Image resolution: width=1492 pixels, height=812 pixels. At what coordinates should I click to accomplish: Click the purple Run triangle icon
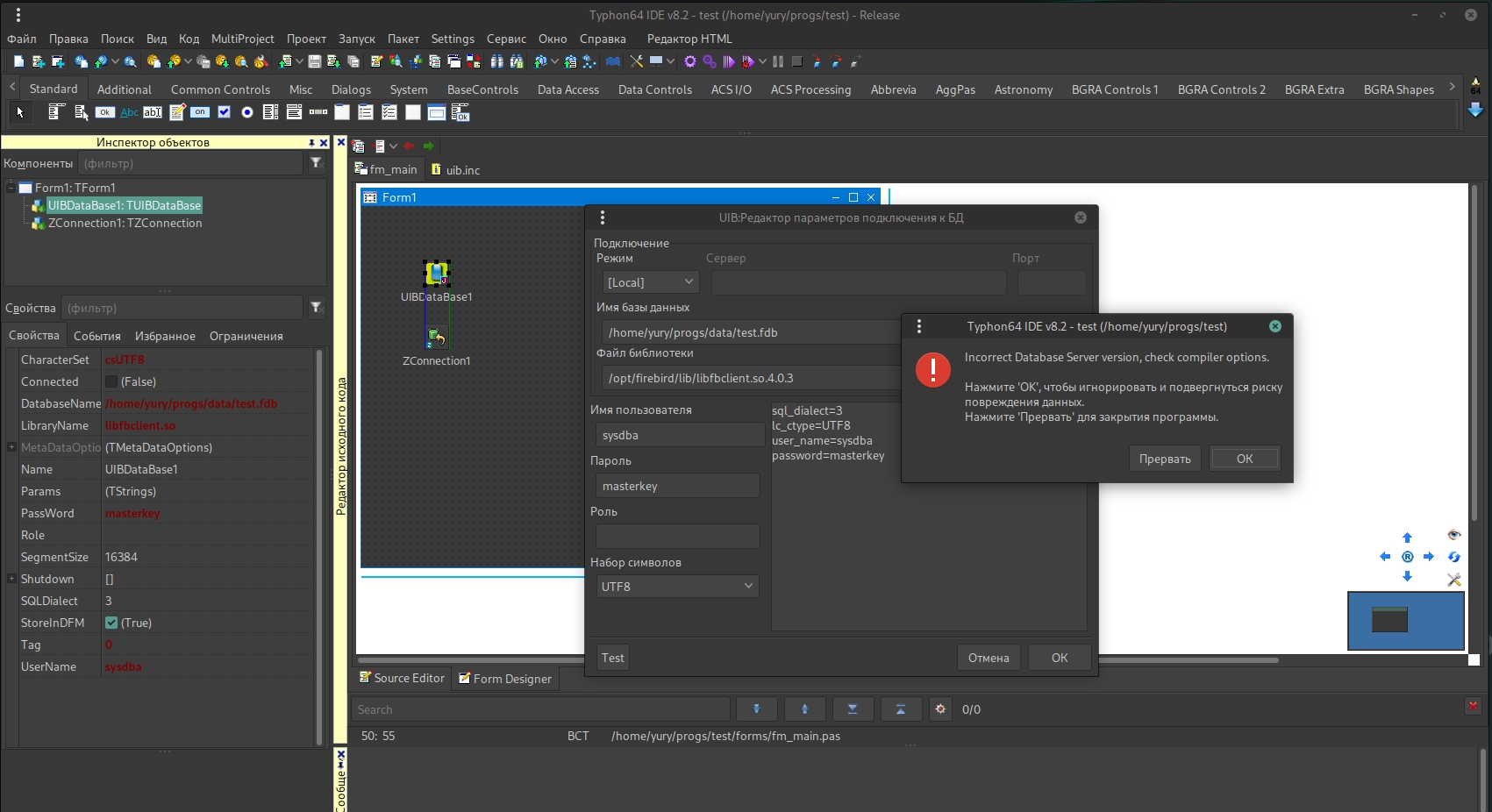click(x=729, y=61)
